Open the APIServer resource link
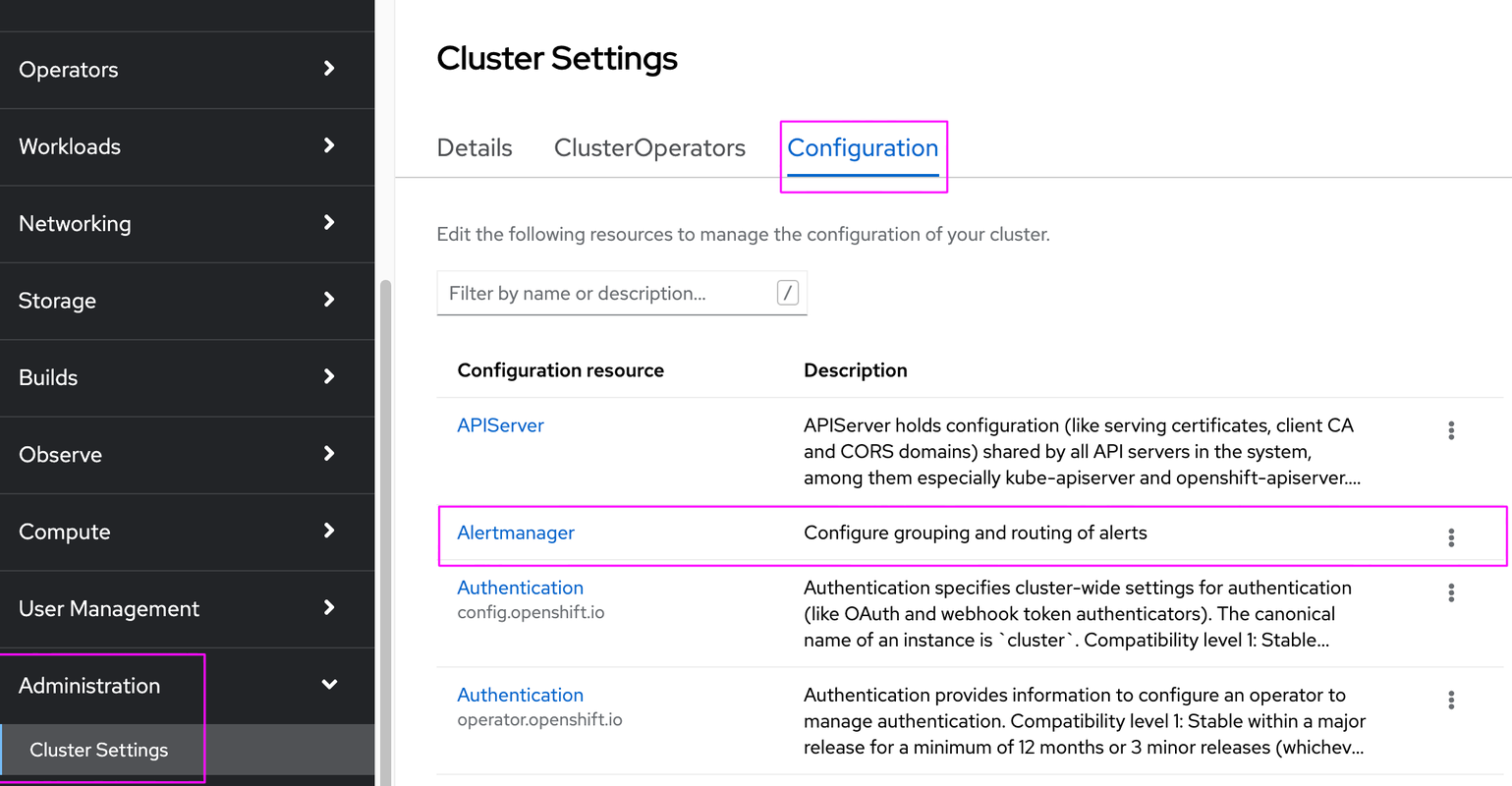The width and height of the screenshot is (1512, 786). [x=500, y=425]
